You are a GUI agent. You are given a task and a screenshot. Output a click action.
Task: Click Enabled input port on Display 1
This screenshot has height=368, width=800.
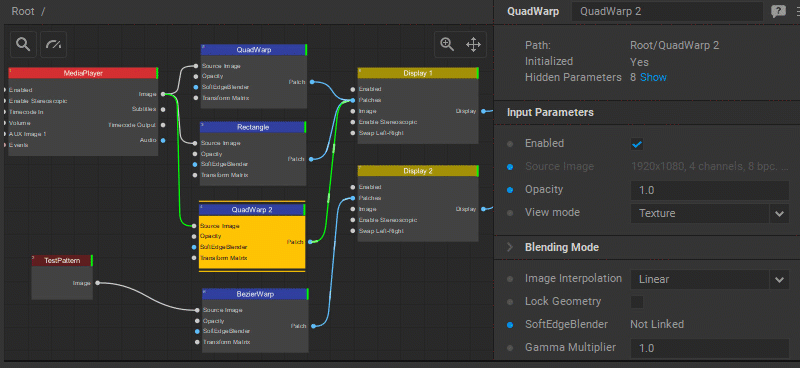click(x=353, y=89)
